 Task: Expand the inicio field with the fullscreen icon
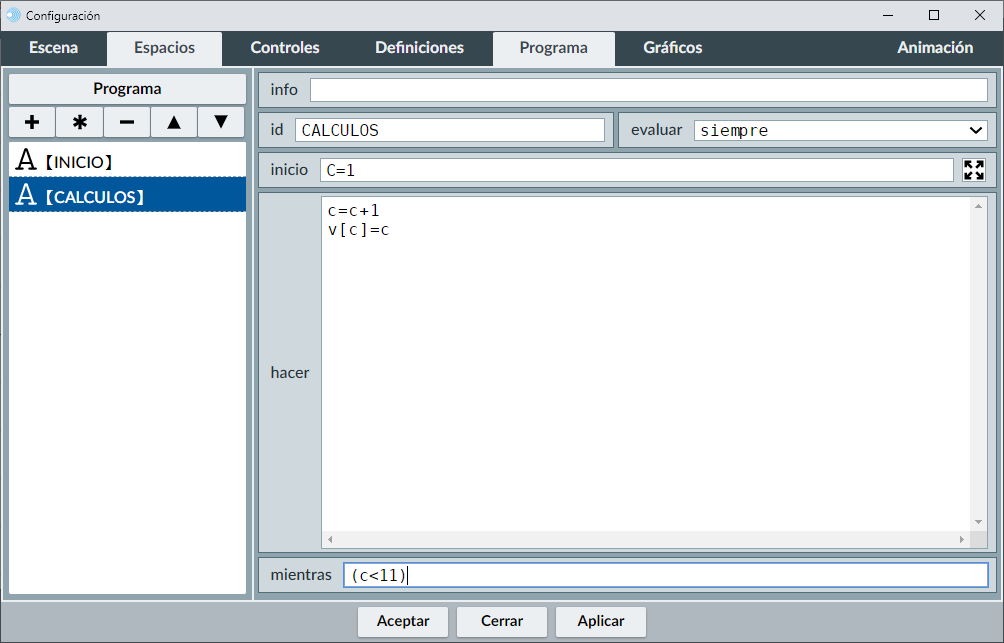pos(973,170)
